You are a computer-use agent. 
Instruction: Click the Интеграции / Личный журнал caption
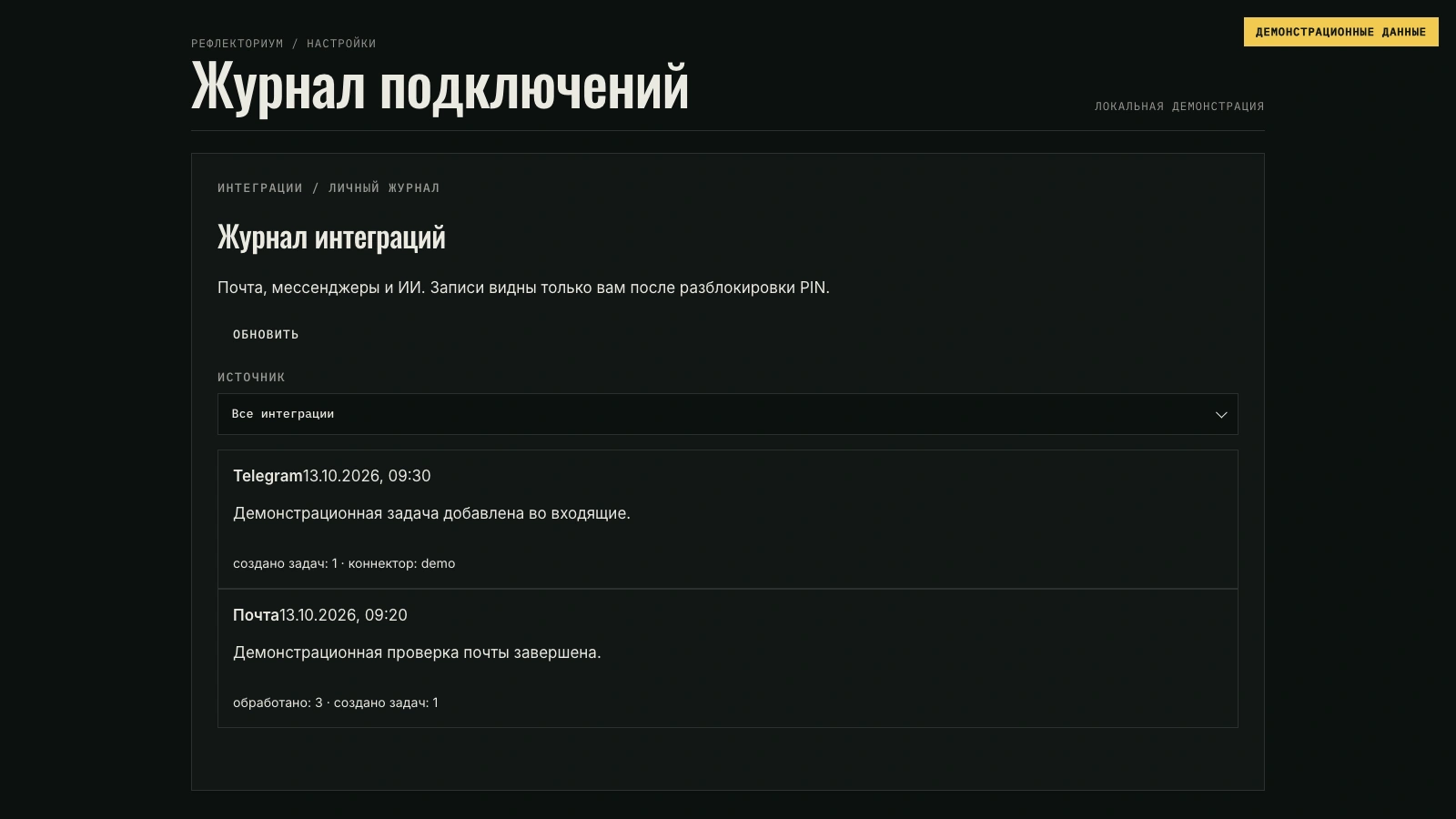(x=329, y=188)
